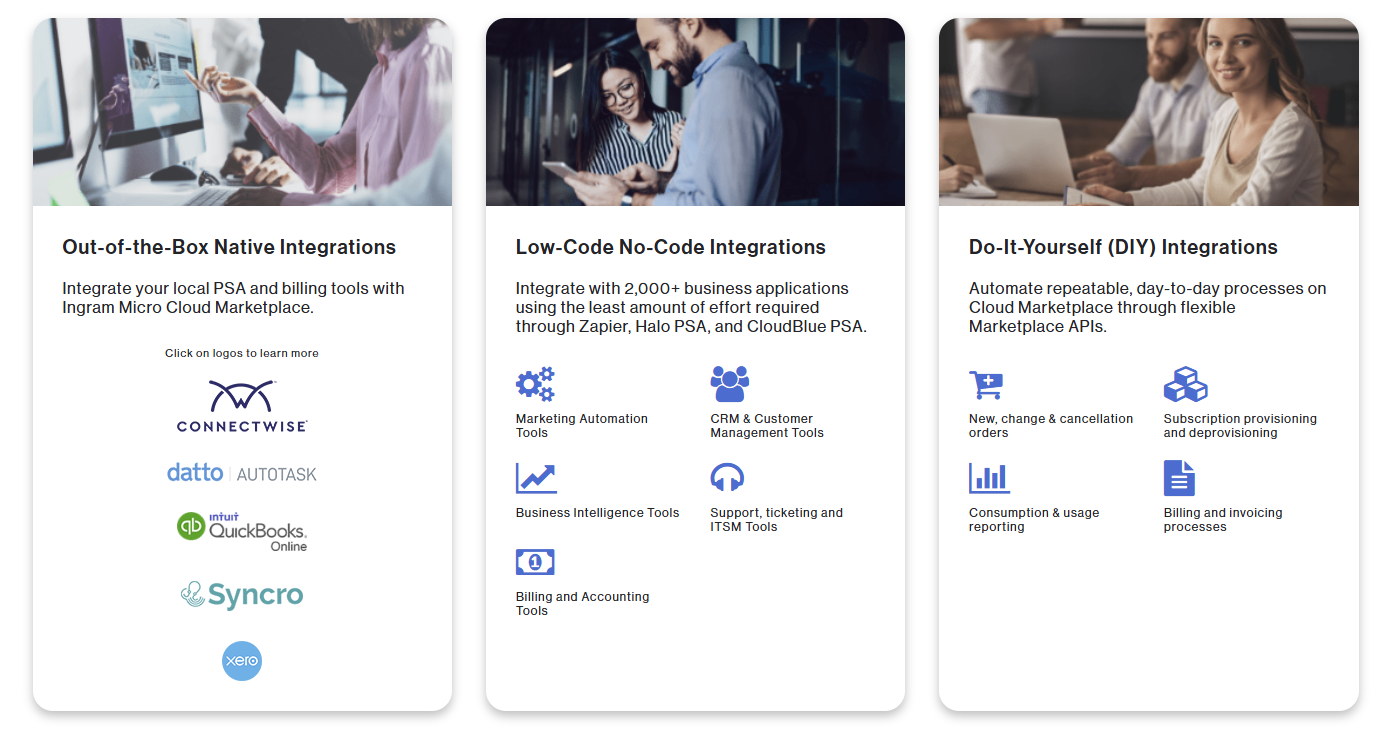Open the DIY card laptop photo
This screenshot has height=730, width=1377.
(x=1148, y=112)
